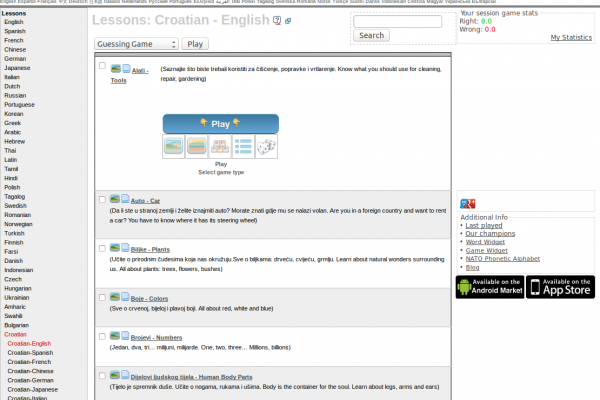Viewport: 600px width, 400px height.
Task: Select Russian in Lessons sidebar
Action: tap(15, 95)
